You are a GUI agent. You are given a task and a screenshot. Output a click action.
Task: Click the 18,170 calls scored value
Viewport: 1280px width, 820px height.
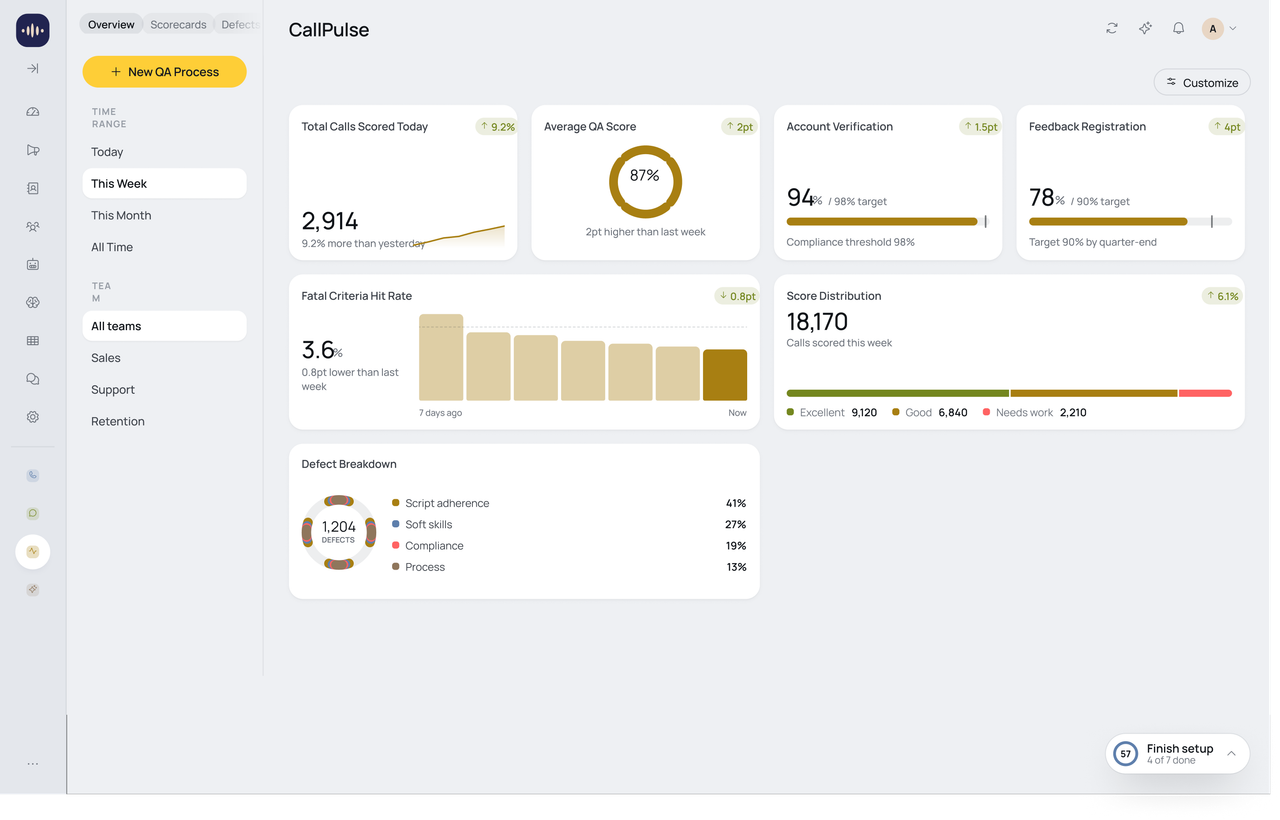817,322
